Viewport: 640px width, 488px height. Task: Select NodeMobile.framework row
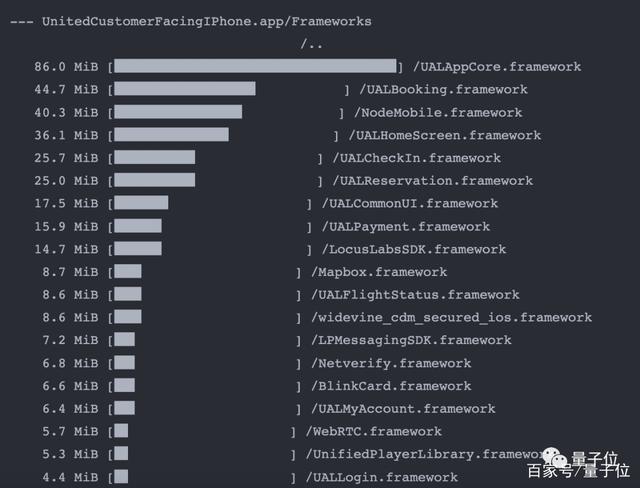[438, 113]
